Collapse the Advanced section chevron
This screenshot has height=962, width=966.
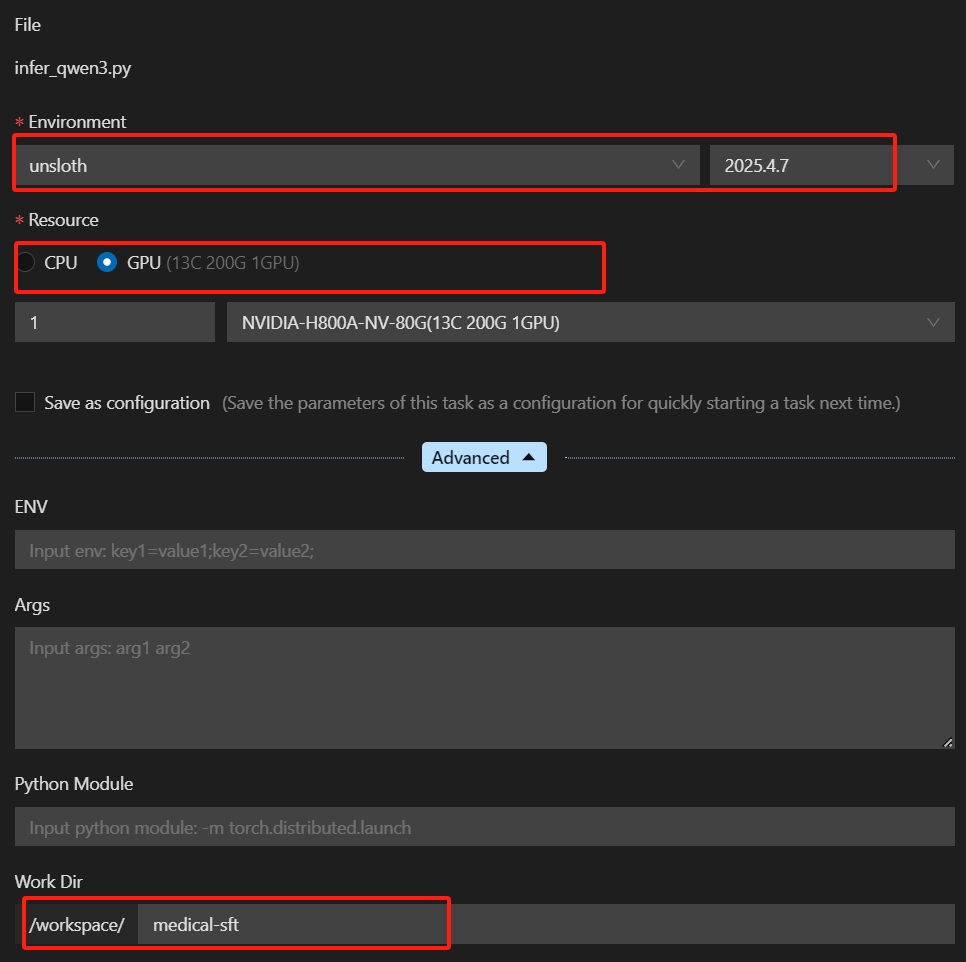(x=527, y=457)
